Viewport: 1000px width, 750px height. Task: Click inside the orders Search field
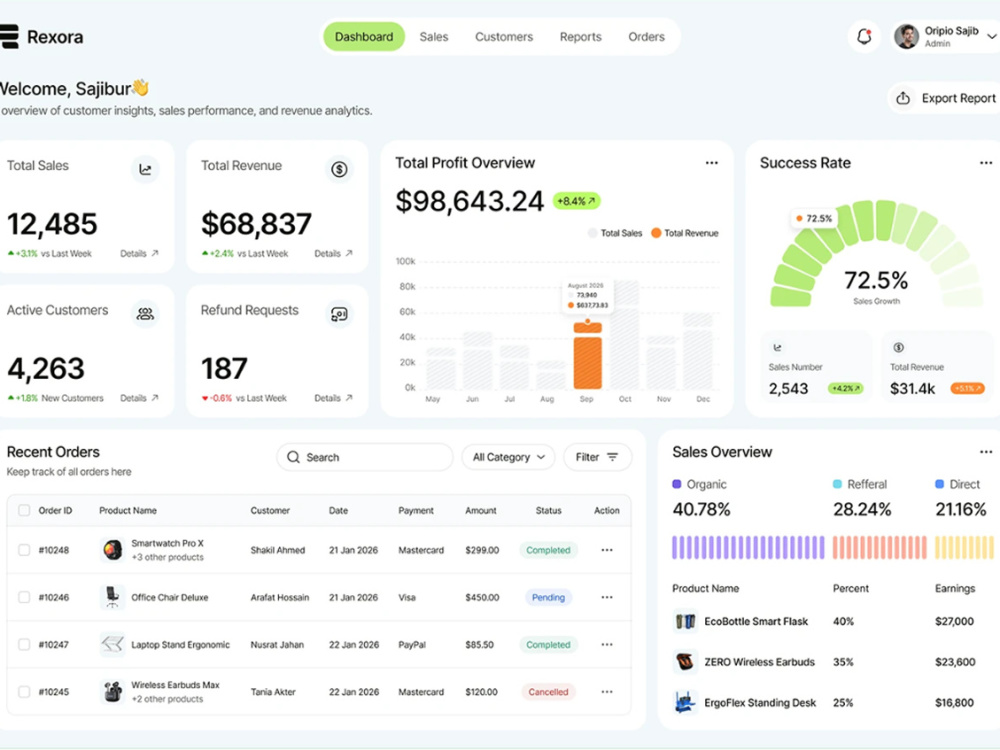point(365,457)
